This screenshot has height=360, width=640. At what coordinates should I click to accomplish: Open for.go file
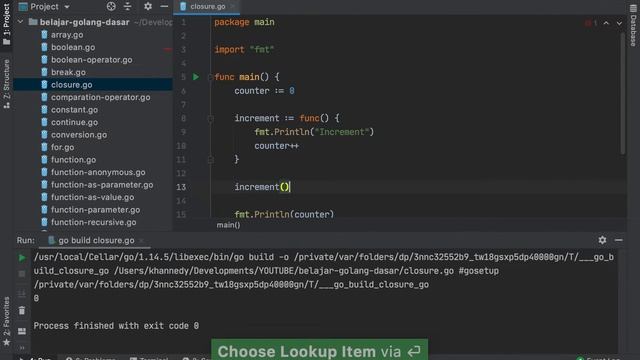62,147
